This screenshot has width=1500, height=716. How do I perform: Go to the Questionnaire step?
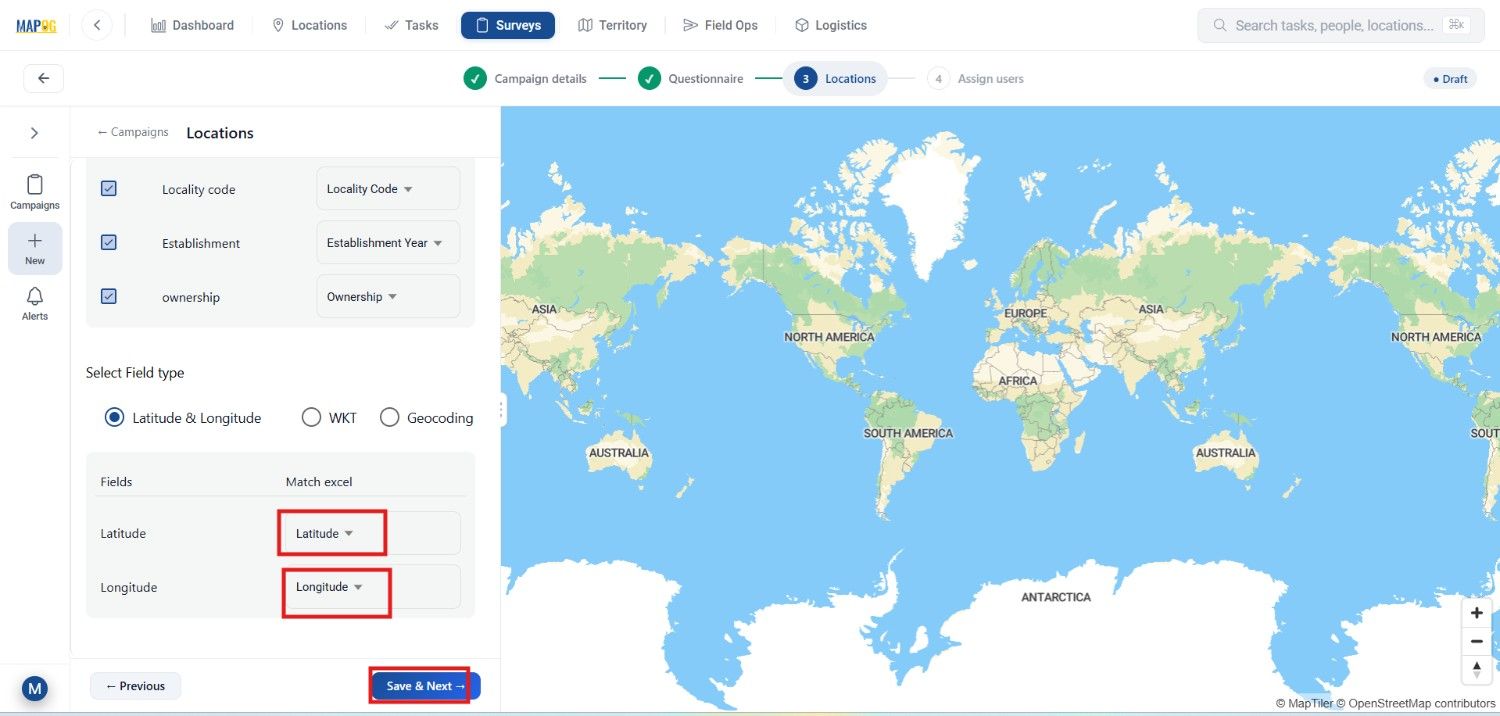(691, 78)
